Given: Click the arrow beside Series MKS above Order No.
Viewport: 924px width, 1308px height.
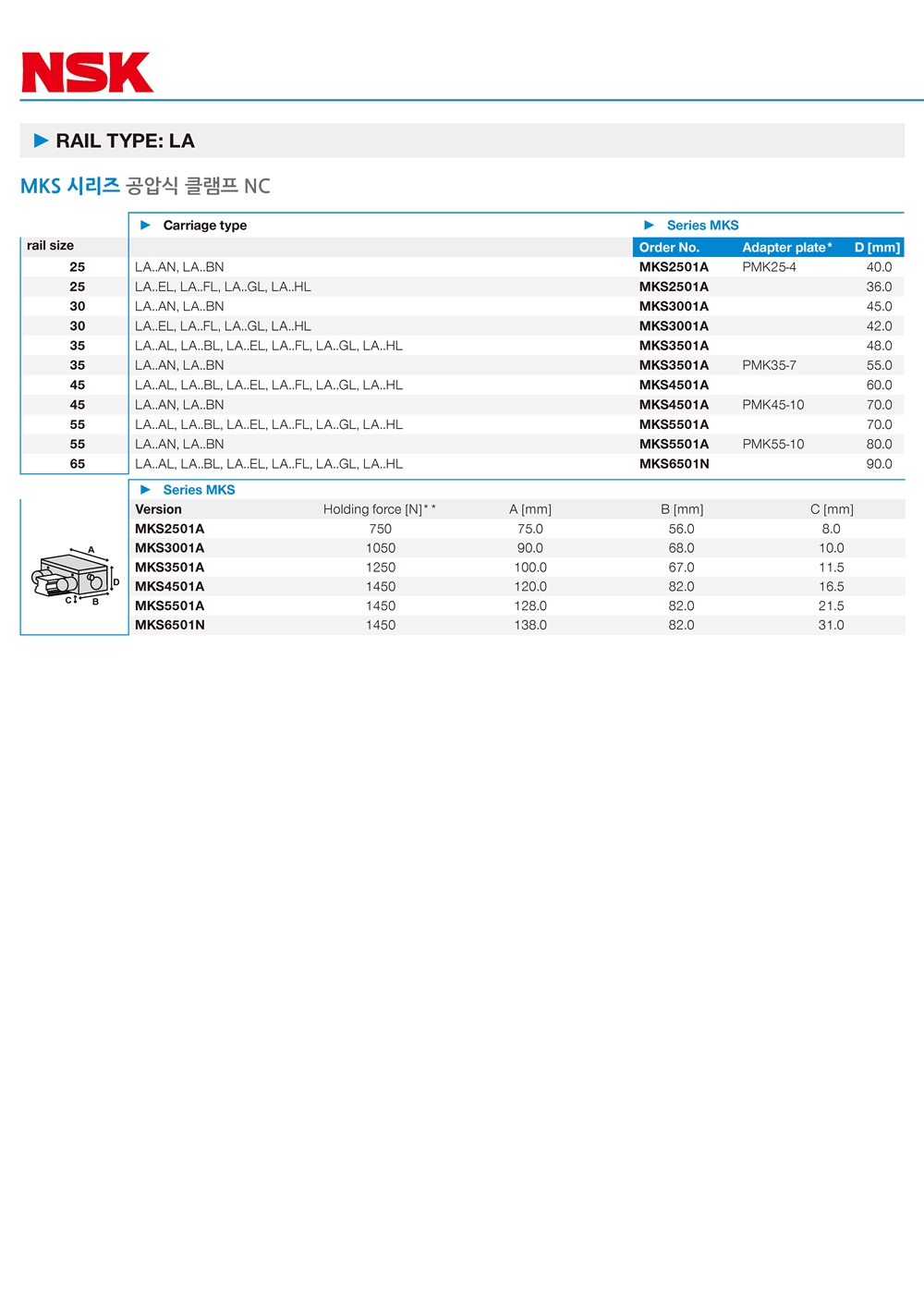Looking at the screenshot, I should 649,225.
